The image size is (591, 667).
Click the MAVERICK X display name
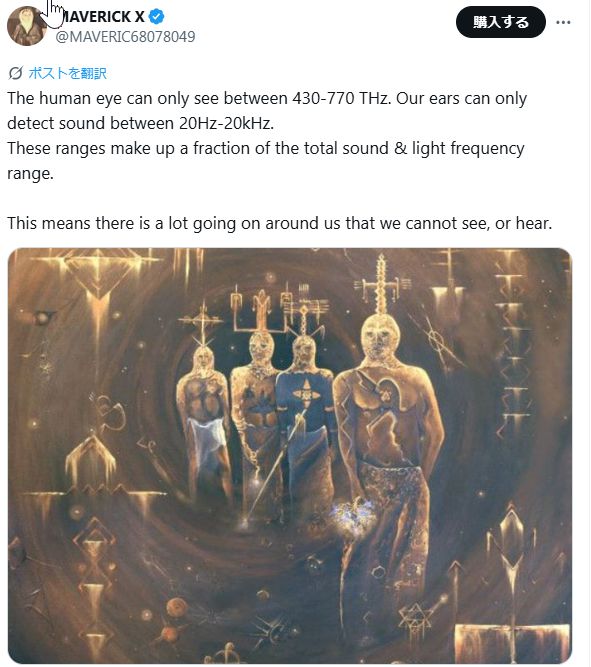102,17
